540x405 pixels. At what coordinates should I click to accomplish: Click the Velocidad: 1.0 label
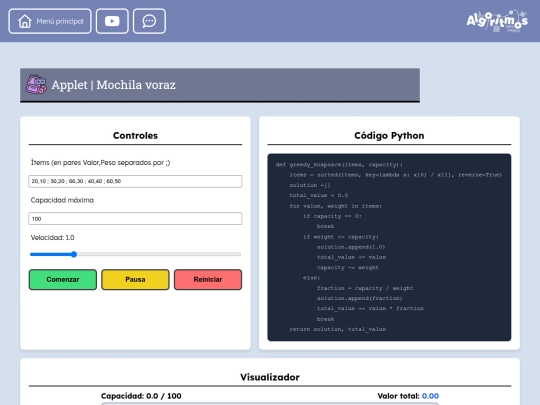[x=52, y=238]
